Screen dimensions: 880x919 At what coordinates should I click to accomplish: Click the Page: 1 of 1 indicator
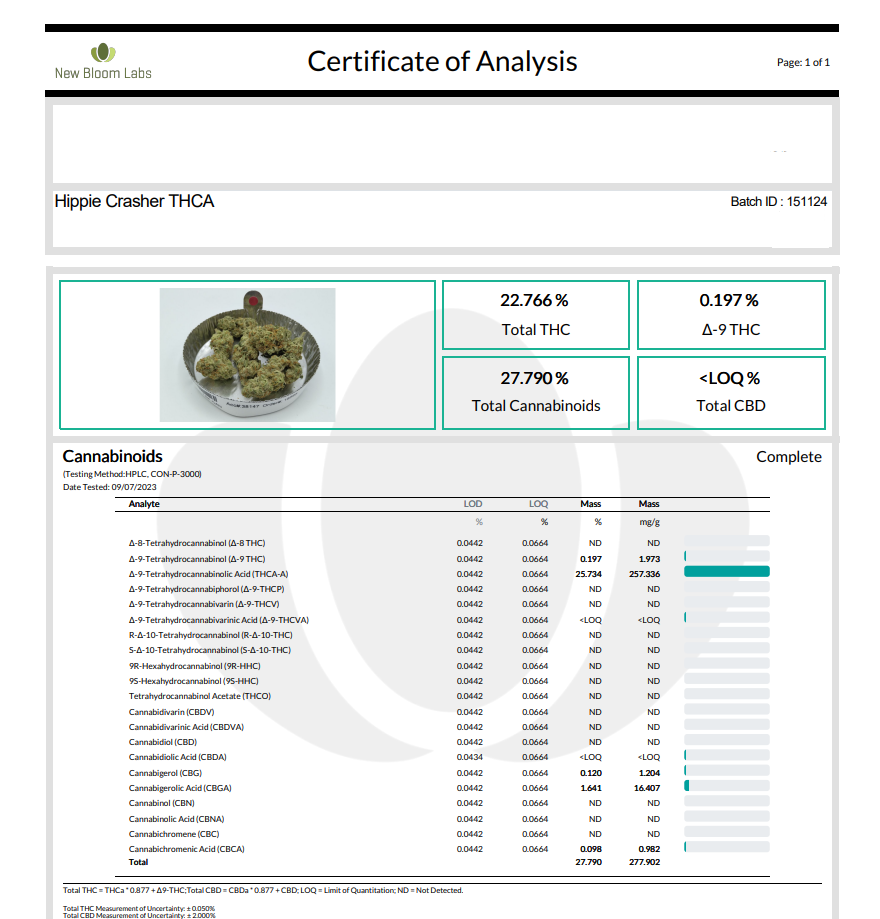(x=803, y=62)
